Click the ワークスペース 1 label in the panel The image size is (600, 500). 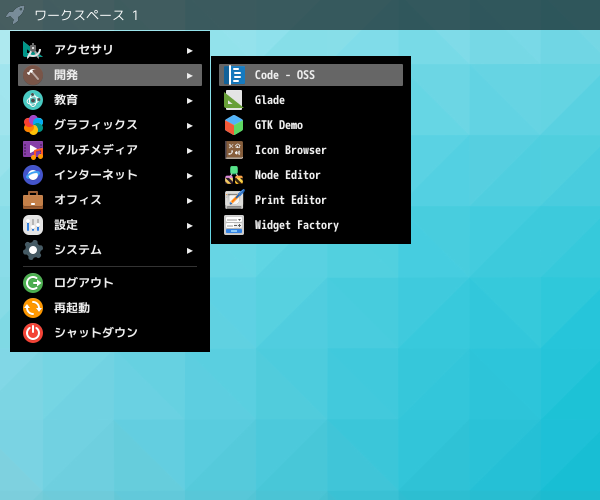(x=86, y=15)
